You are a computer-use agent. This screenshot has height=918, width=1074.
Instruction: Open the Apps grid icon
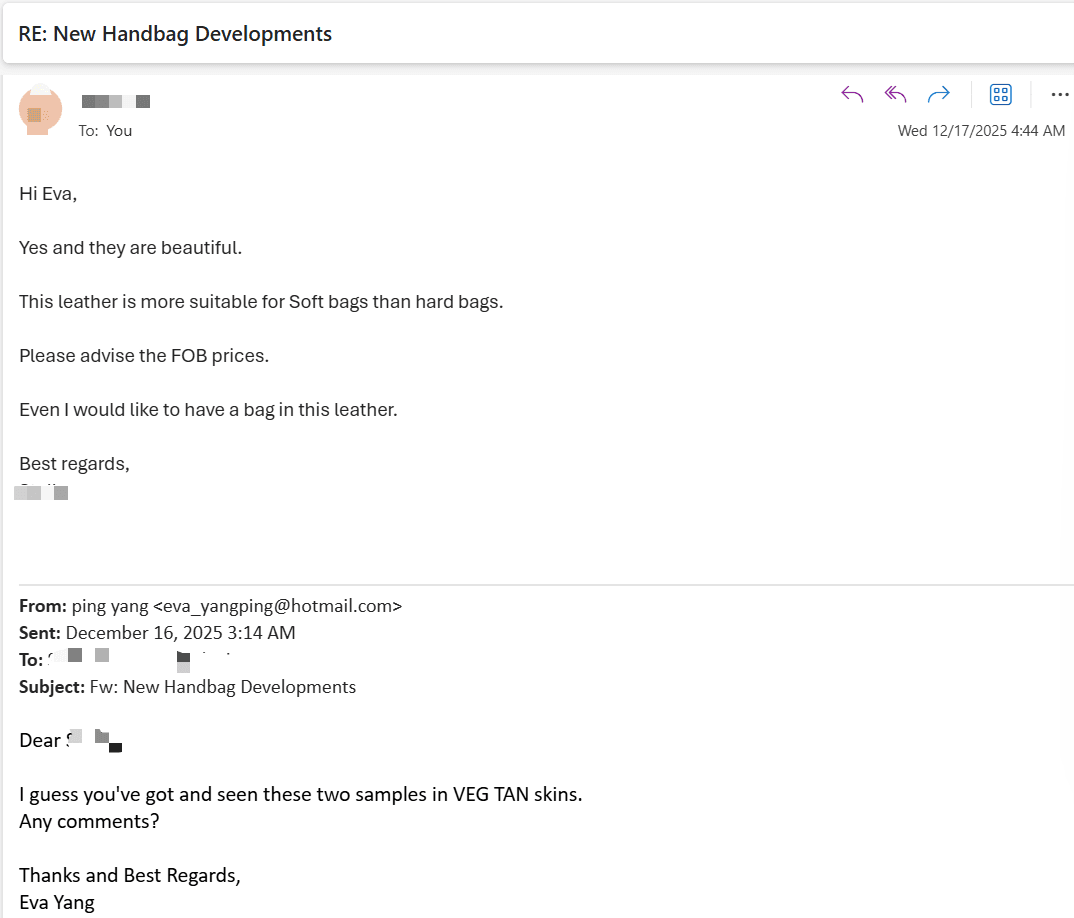[1001, 95]
